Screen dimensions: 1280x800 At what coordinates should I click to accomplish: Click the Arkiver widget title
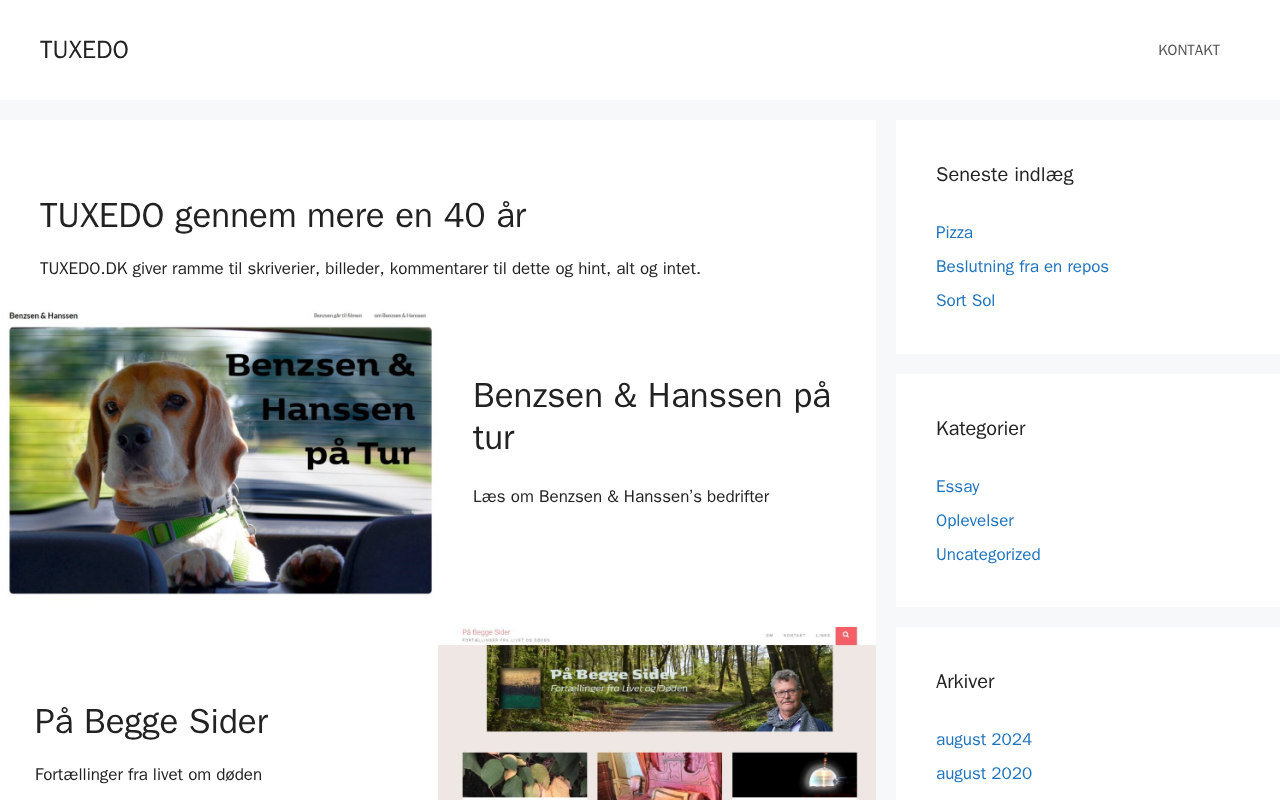964,682
